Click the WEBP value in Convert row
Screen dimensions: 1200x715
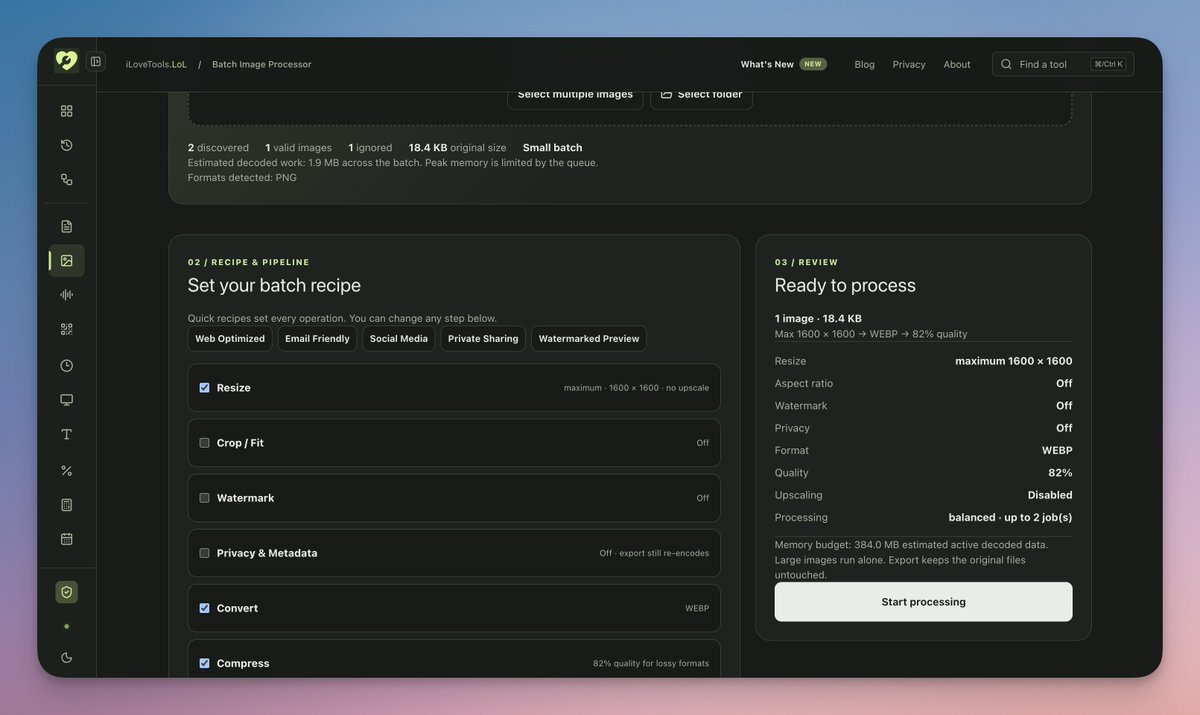click(x=697, y=608)
